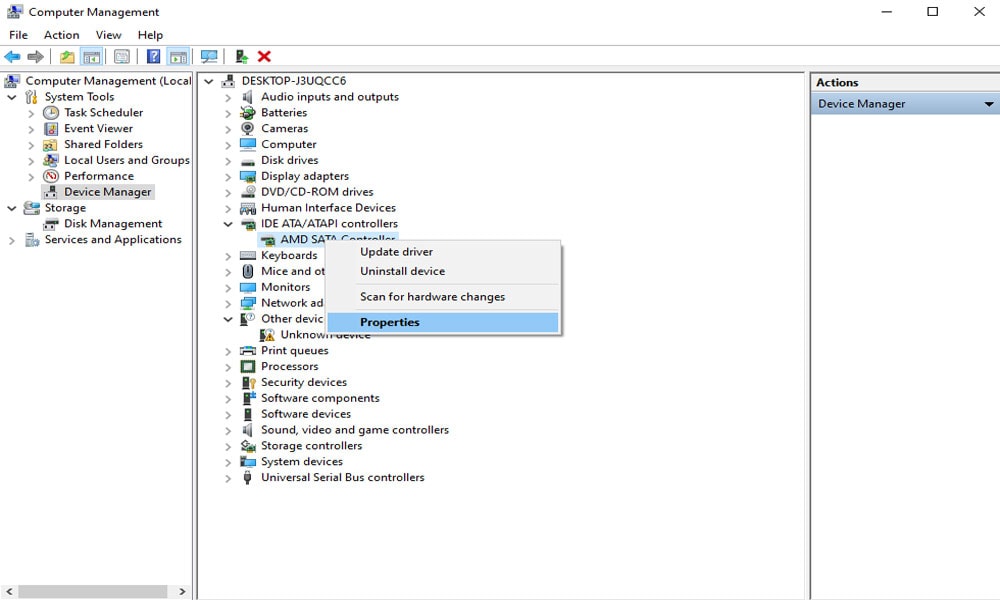The height and width of the screenshot is (600, 1000).
Task: Select the Computer device category
Action: click(x=288, y=145)
